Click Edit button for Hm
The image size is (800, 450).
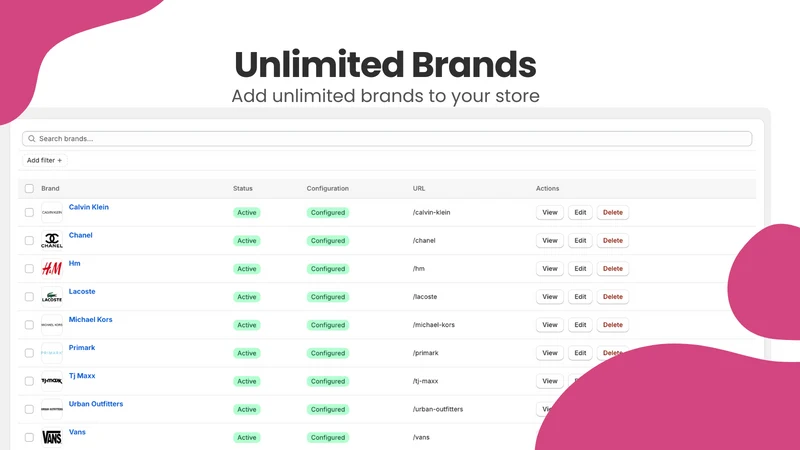pos(580,268)
